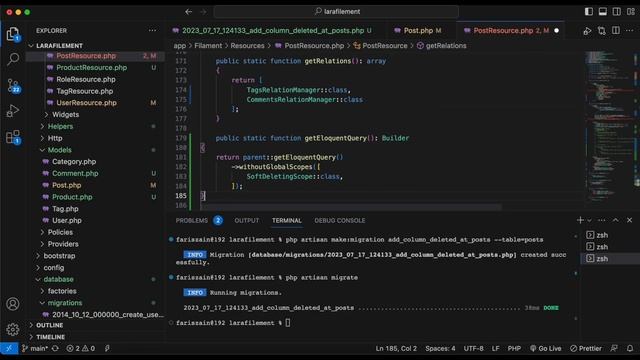Viewport: 640px width, 360px height.
Task: Open the Accounts menu icon
Action: 13,304
